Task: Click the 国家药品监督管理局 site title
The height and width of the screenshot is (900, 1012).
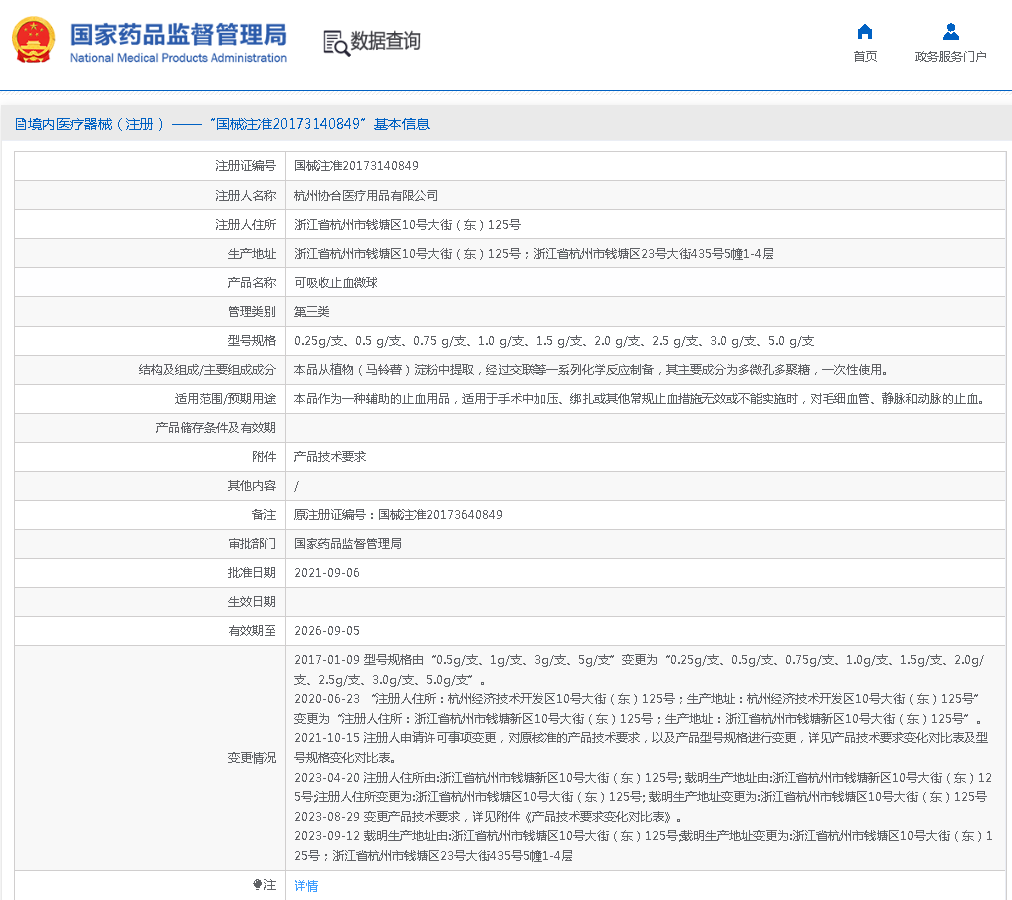Action: [178, 34]
